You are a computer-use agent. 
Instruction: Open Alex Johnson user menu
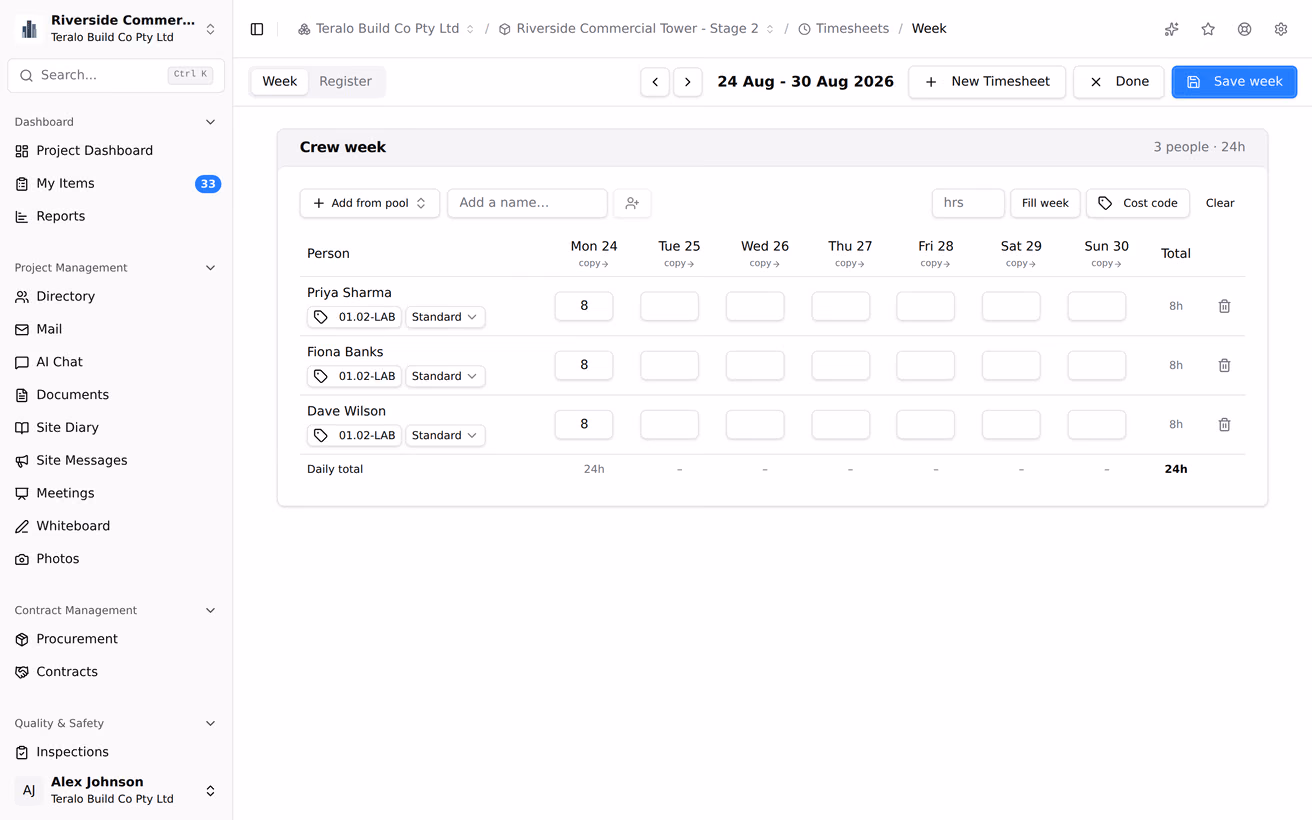click(116, 790)
